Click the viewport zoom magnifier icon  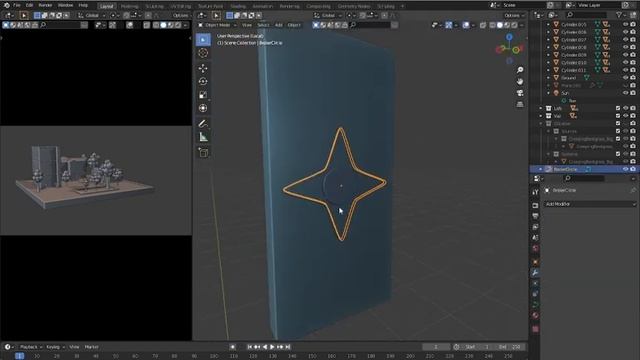(x=520, y=70)
